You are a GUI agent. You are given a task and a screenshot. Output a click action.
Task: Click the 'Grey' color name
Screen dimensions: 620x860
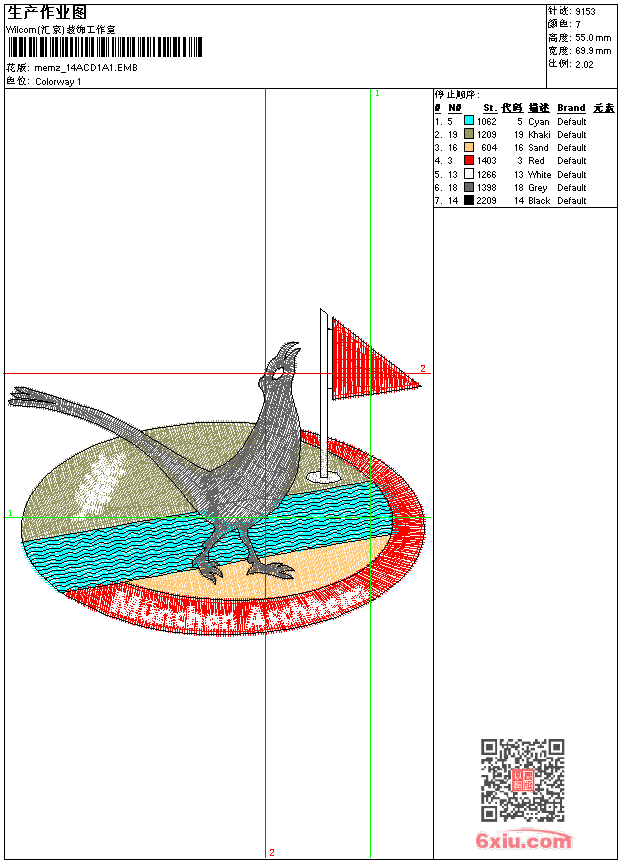[x=538, y=188]
